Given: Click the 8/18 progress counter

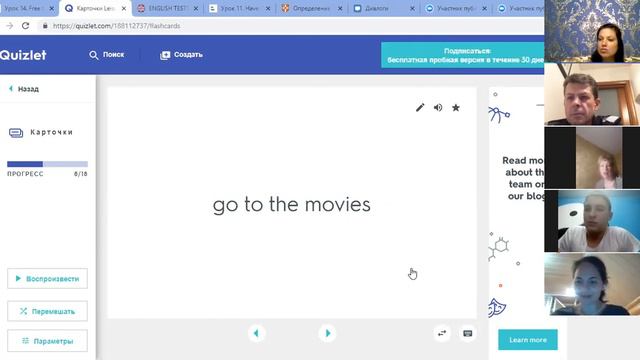Looking at the screenshot, I should [x=81, y=174].
